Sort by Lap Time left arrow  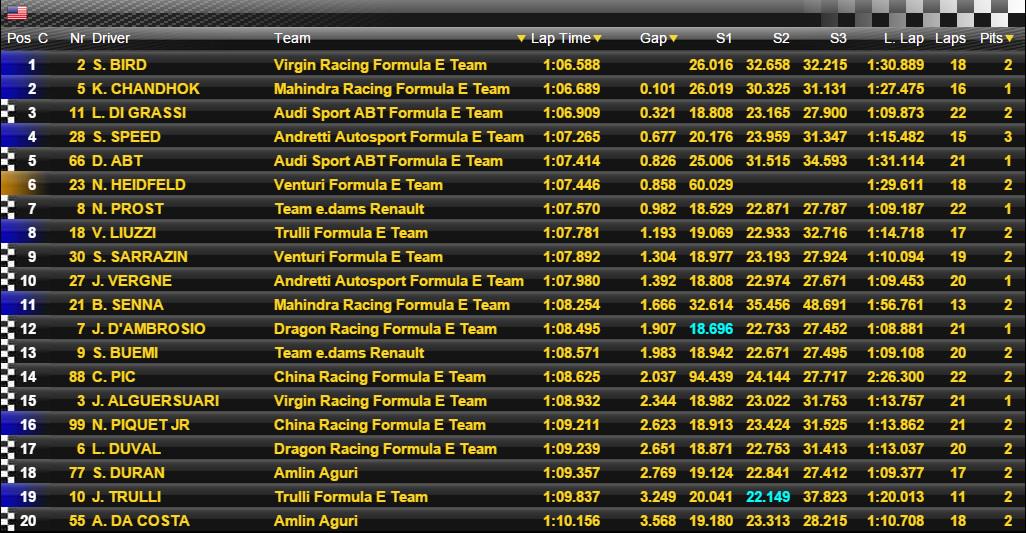click(521, 39)
